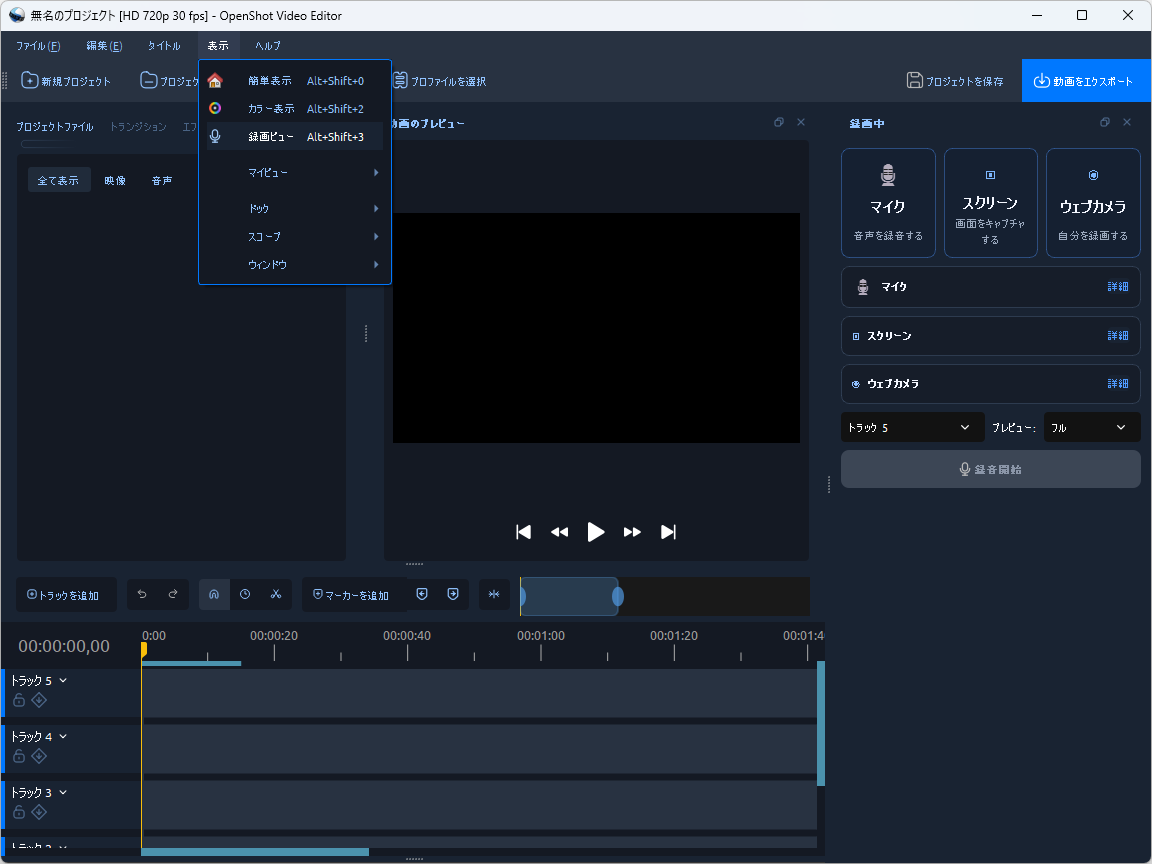Viewport: 1152px width, 864px height.
Task: Choose the マイク recording card
Action: pos(888,203)
